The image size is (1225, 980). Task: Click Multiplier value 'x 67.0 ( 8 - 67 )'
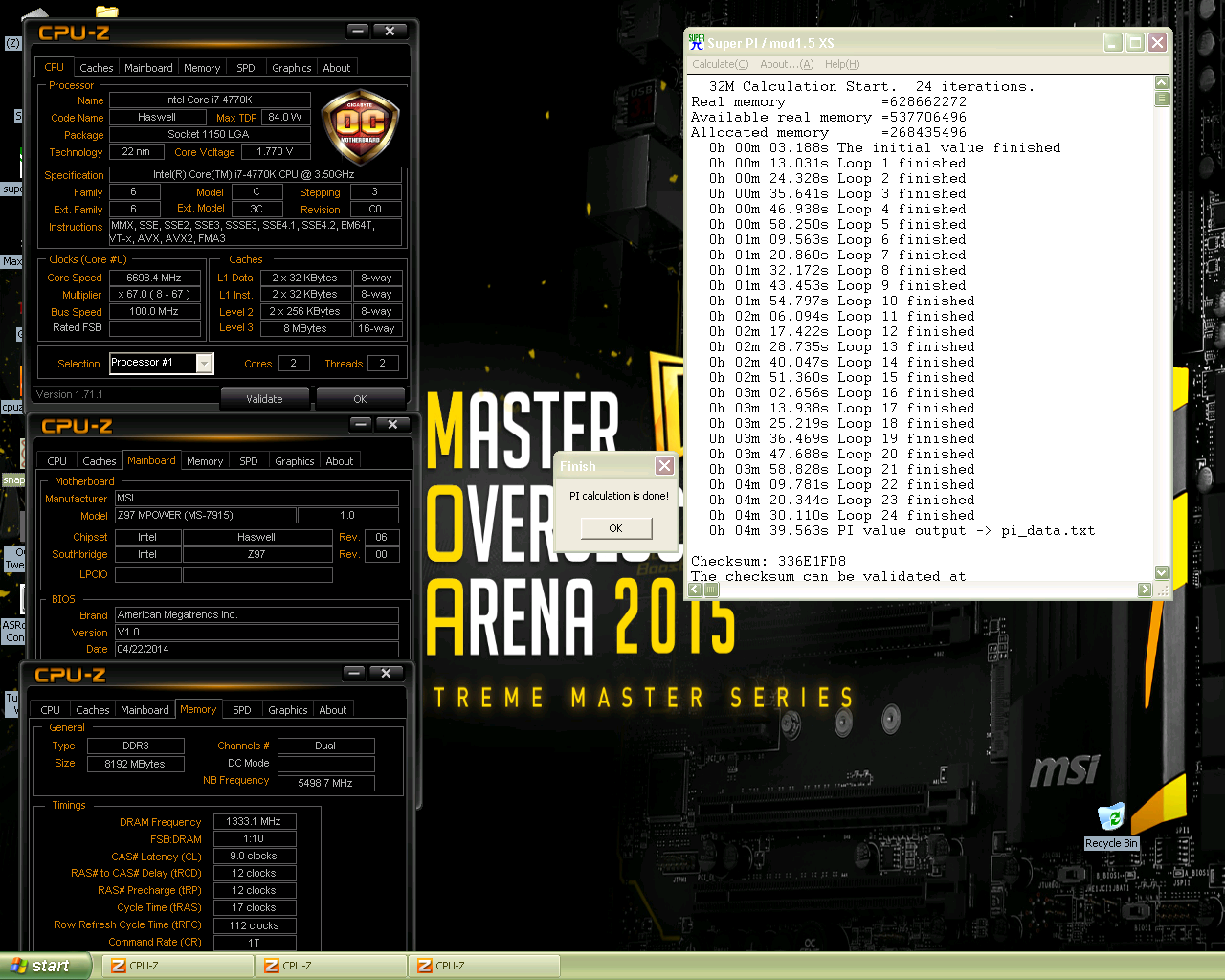coord(154,295)
